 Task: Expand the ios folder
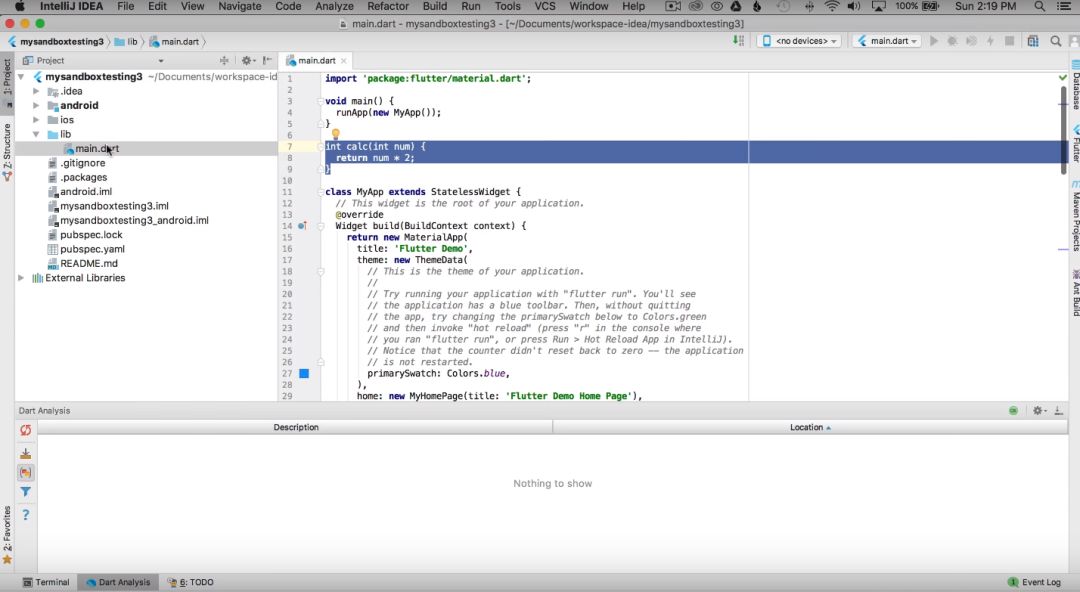tap(36, 120)
